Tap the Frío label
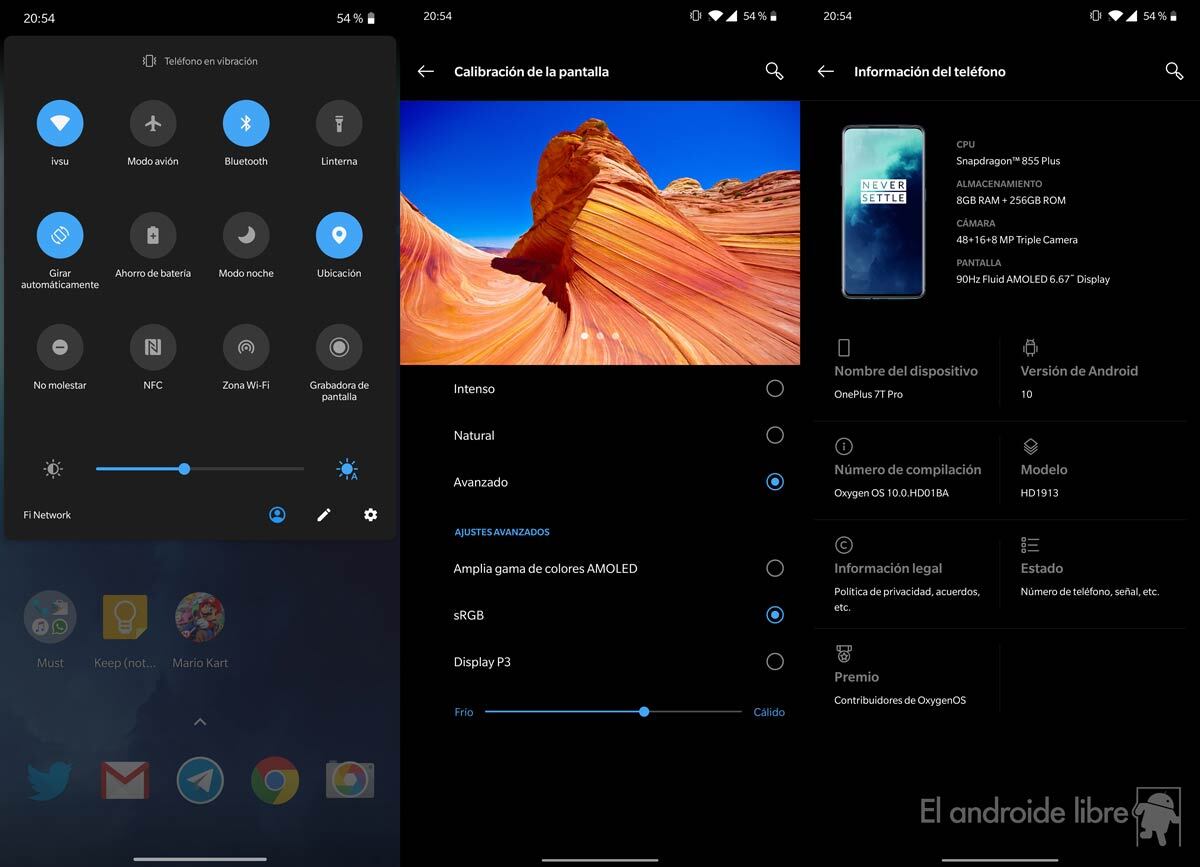The image size is (1200, 867). click(x=464, y=712)
